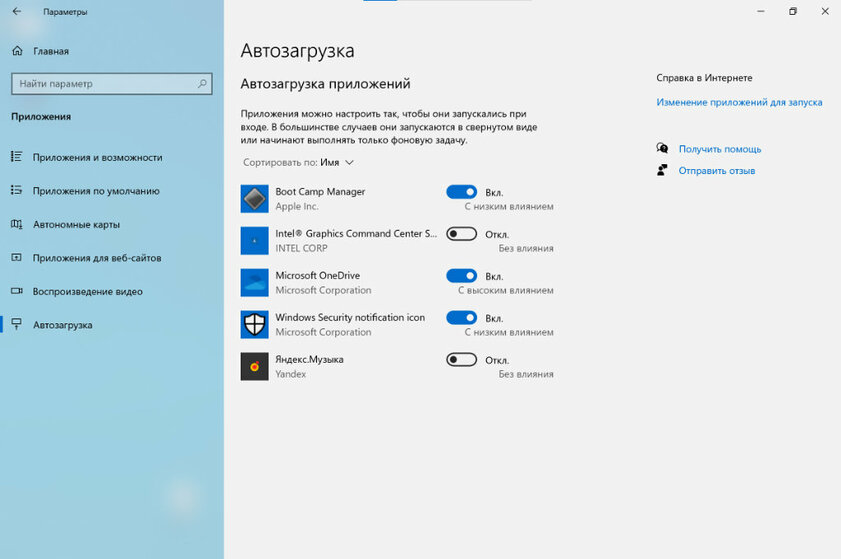
Task: Switch off Windows Security notification icon toggle
Action: 461,318
